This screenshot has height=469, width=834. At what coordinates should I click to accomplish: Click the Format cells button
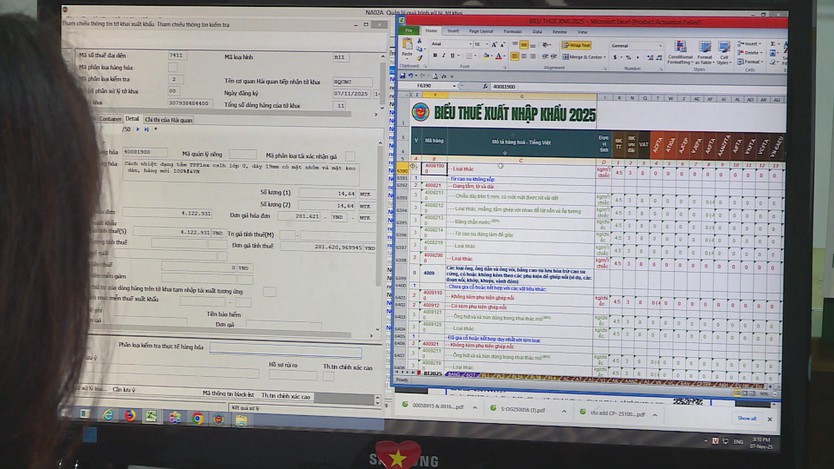click(x=749, y=62)
